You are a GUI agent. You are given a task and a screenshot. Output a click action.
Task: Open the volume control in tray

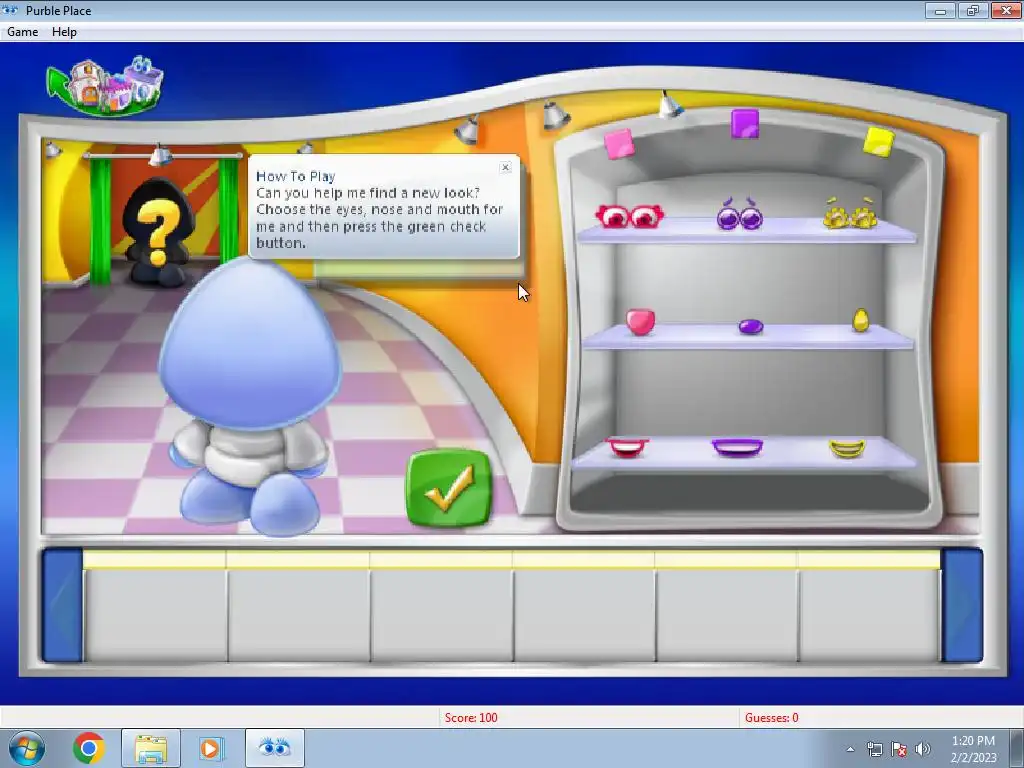click(923, 749)
